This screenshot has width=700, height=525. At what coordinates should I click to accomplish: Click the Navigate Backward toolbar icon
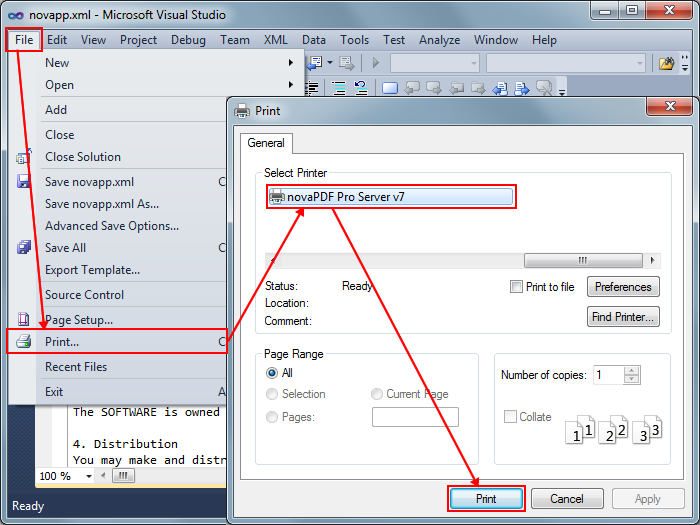(315, 62)
